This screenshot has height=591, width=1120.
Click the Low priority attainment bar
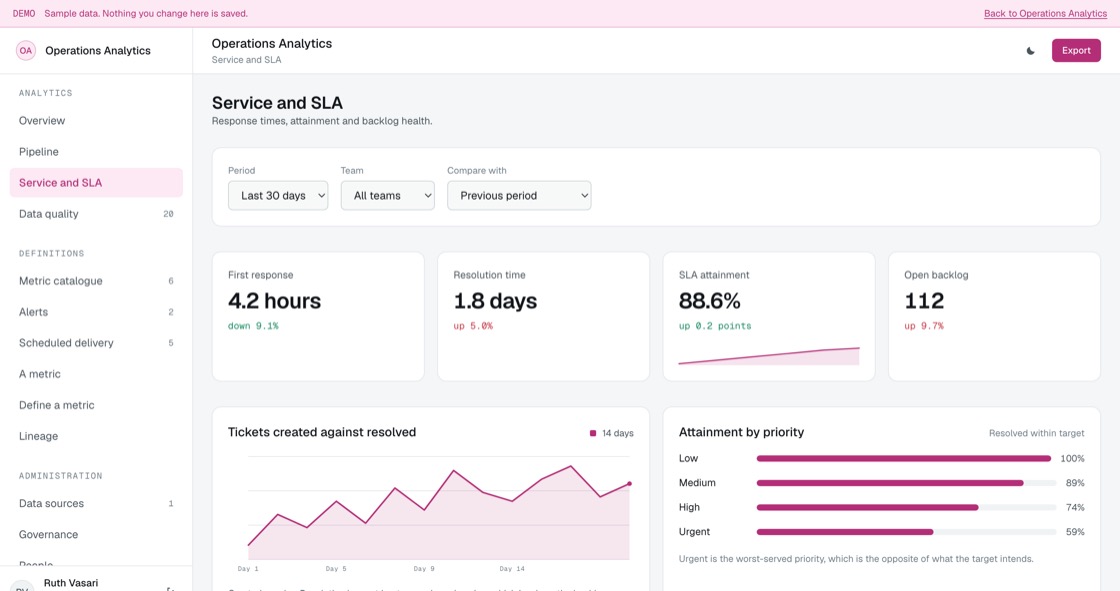click(x=904, y=459)
